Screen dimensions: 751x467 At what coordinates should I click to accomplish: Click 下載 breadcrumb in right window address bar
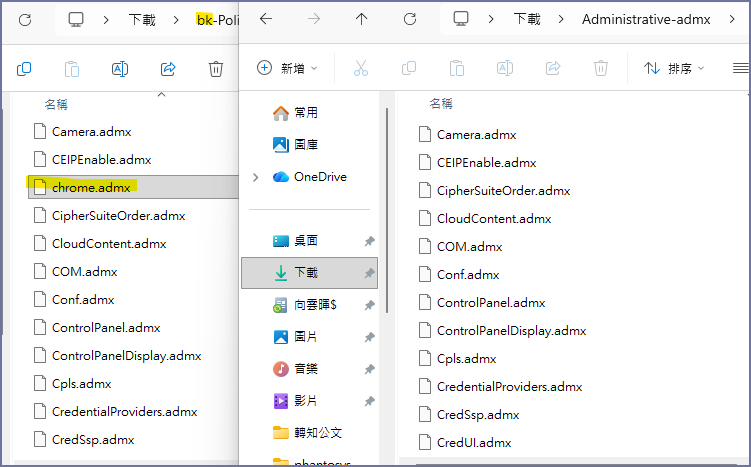(x=528, y=19)
